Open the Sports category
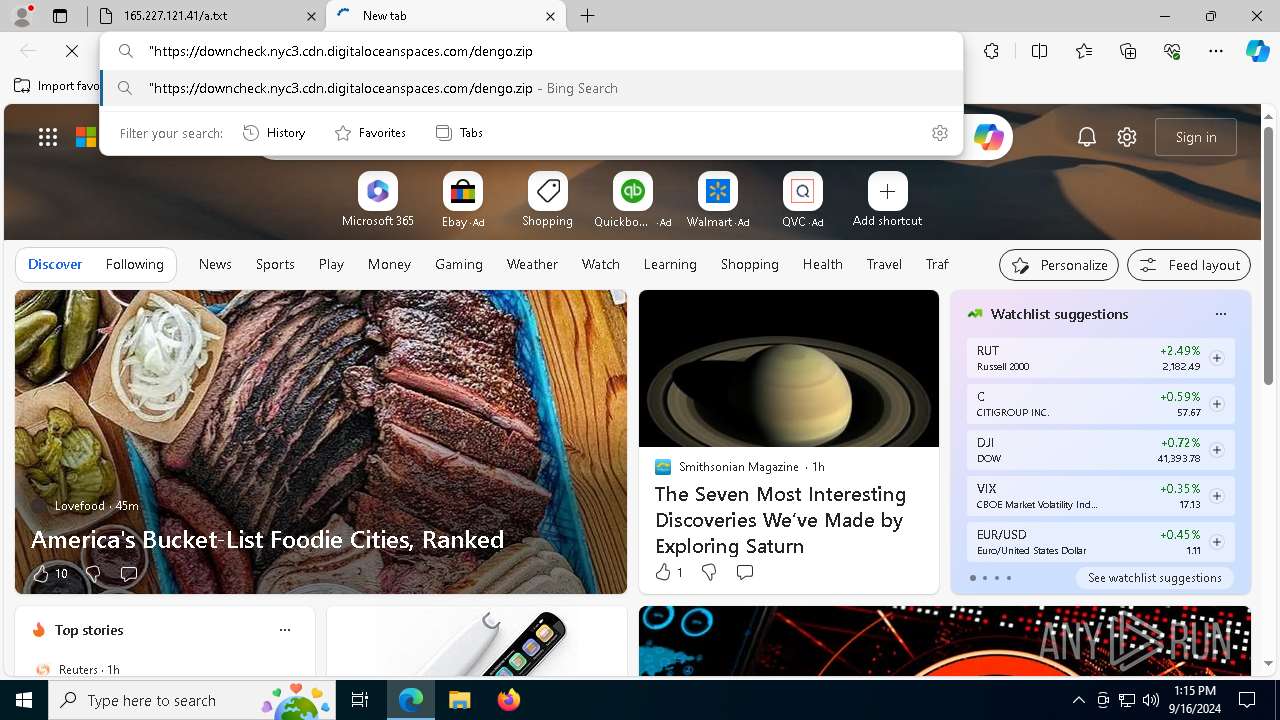This screenshot has width=1280, height=720. 275,264
